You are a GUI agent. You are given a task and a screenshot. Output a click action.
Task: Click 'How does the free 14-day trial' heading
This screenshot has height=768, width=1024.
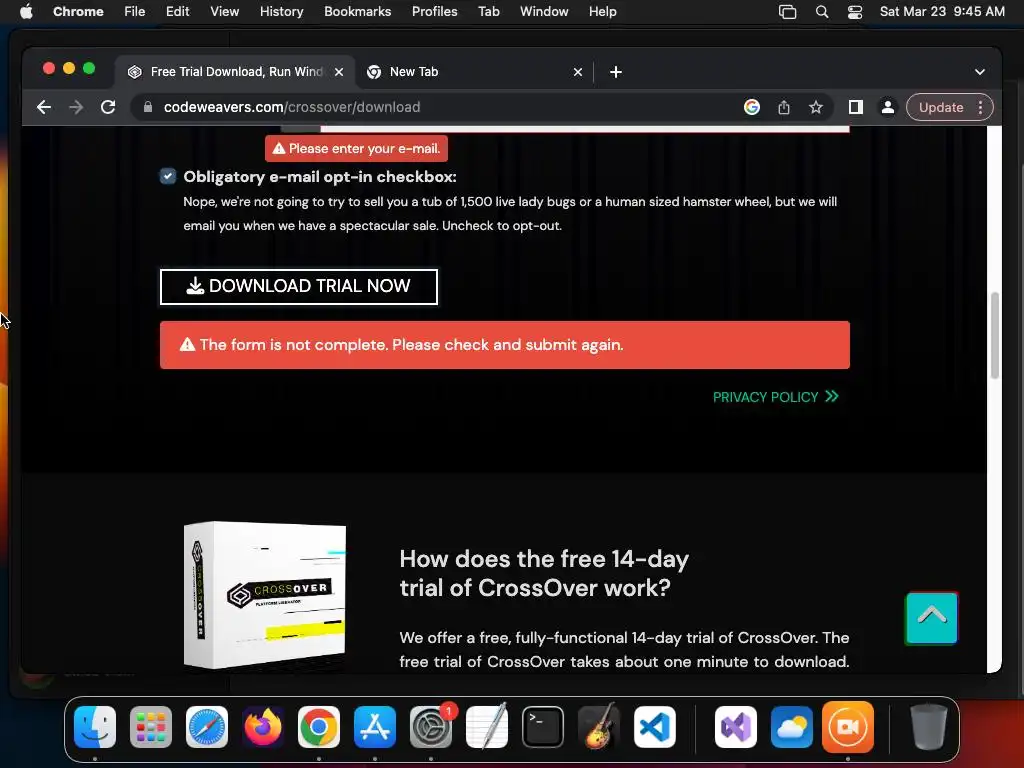[x=544, y=573]
